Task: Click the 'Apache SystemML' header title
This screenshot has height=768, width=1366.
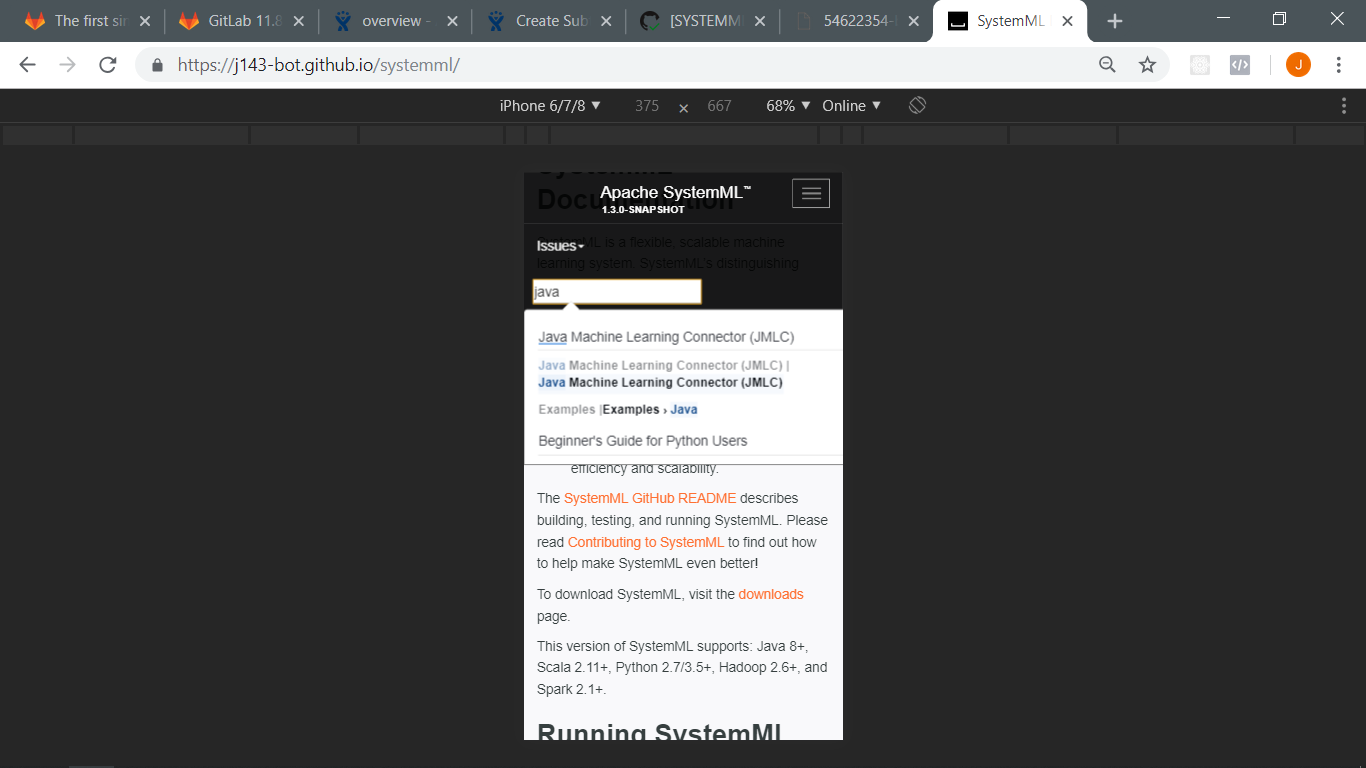Action: pos(675,192)
